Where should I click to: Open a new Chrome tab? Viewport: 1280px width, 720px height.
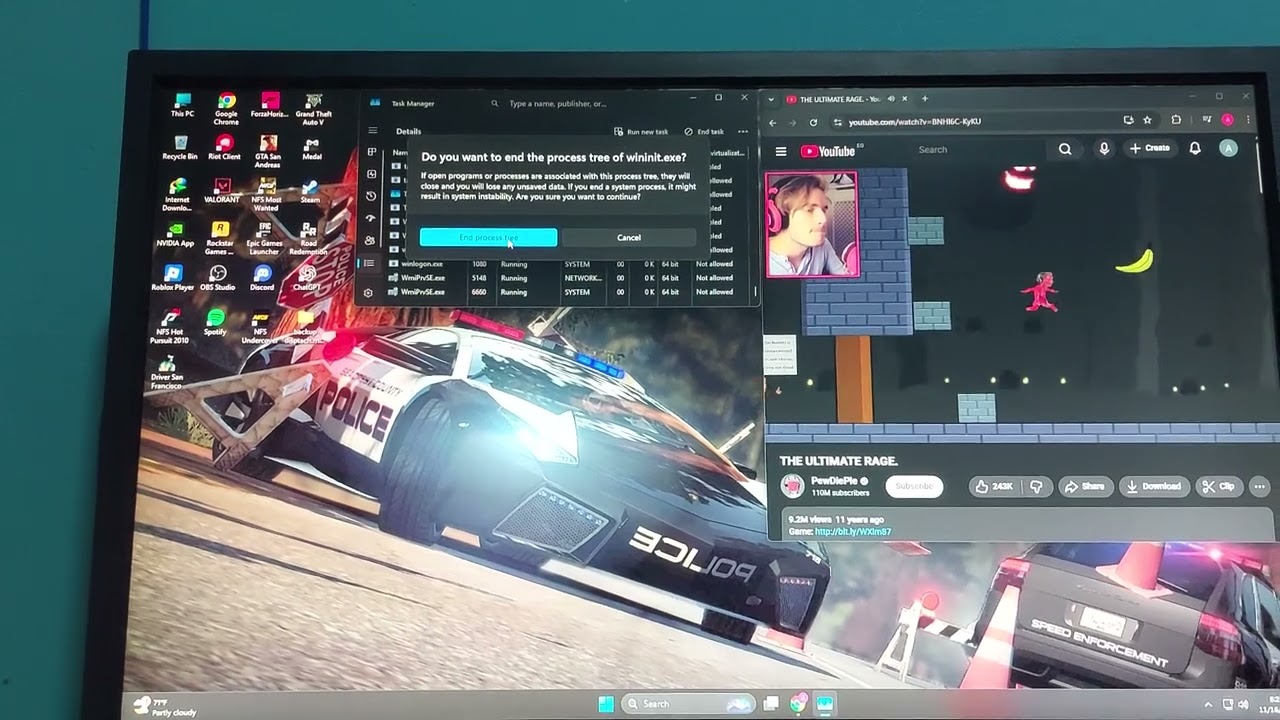pyautogui.click(x=925, y=99)
